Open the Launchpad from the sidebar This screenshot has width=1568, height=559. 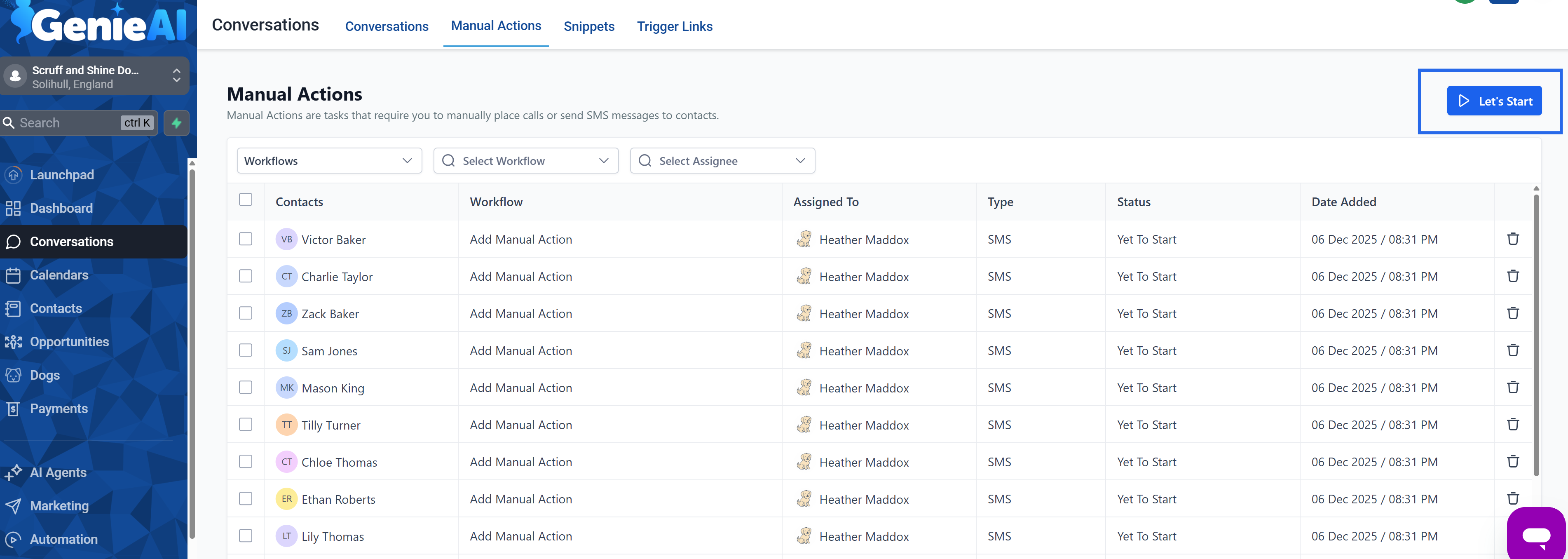click(61, 175)
